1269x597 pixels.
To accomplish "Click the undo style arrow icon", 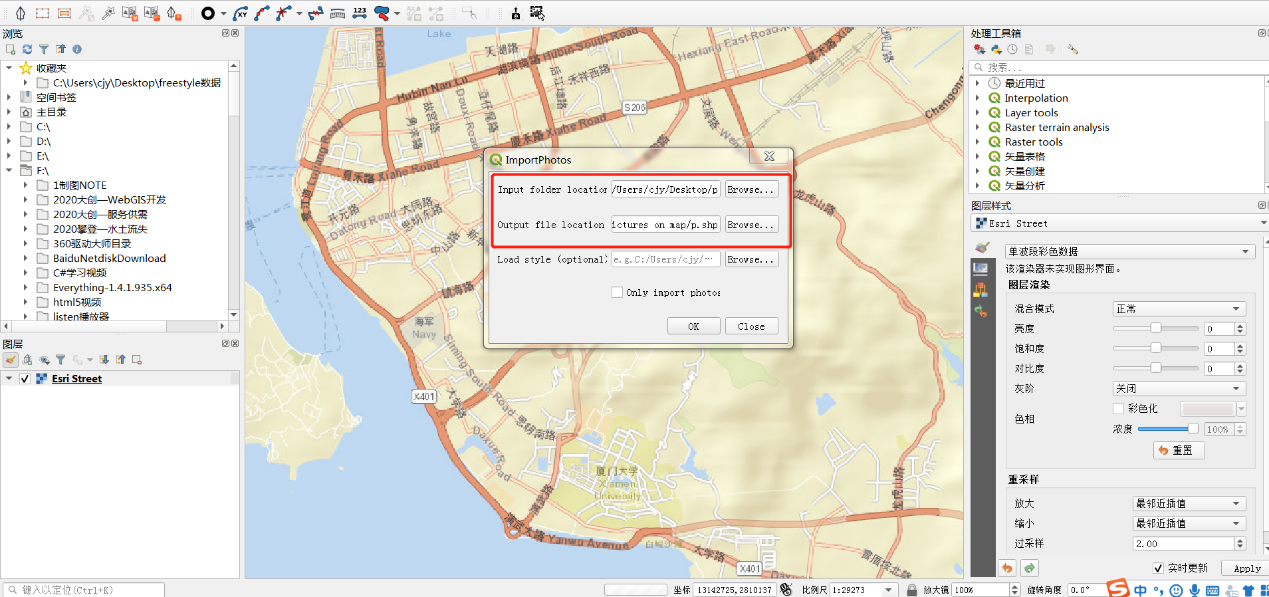I will (1007, 568).
